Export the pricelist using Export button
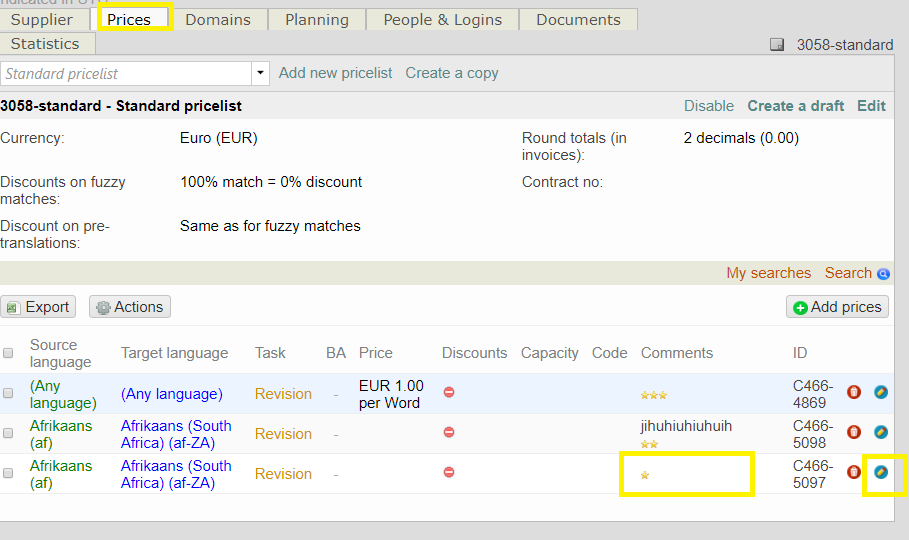Image resolution: width=909 pixels, height=540 pixels. tap(38, 307)
